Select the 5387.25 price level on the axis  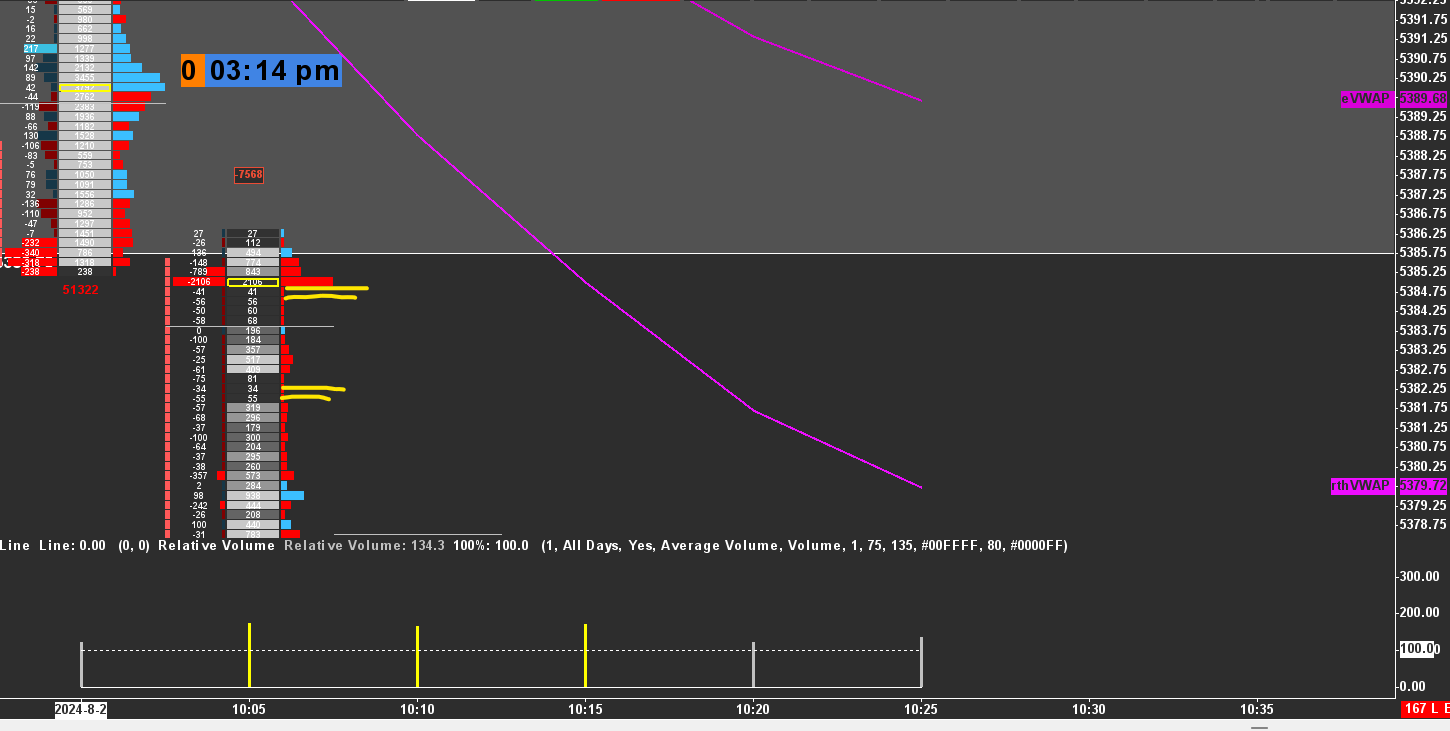point(1424,194)
